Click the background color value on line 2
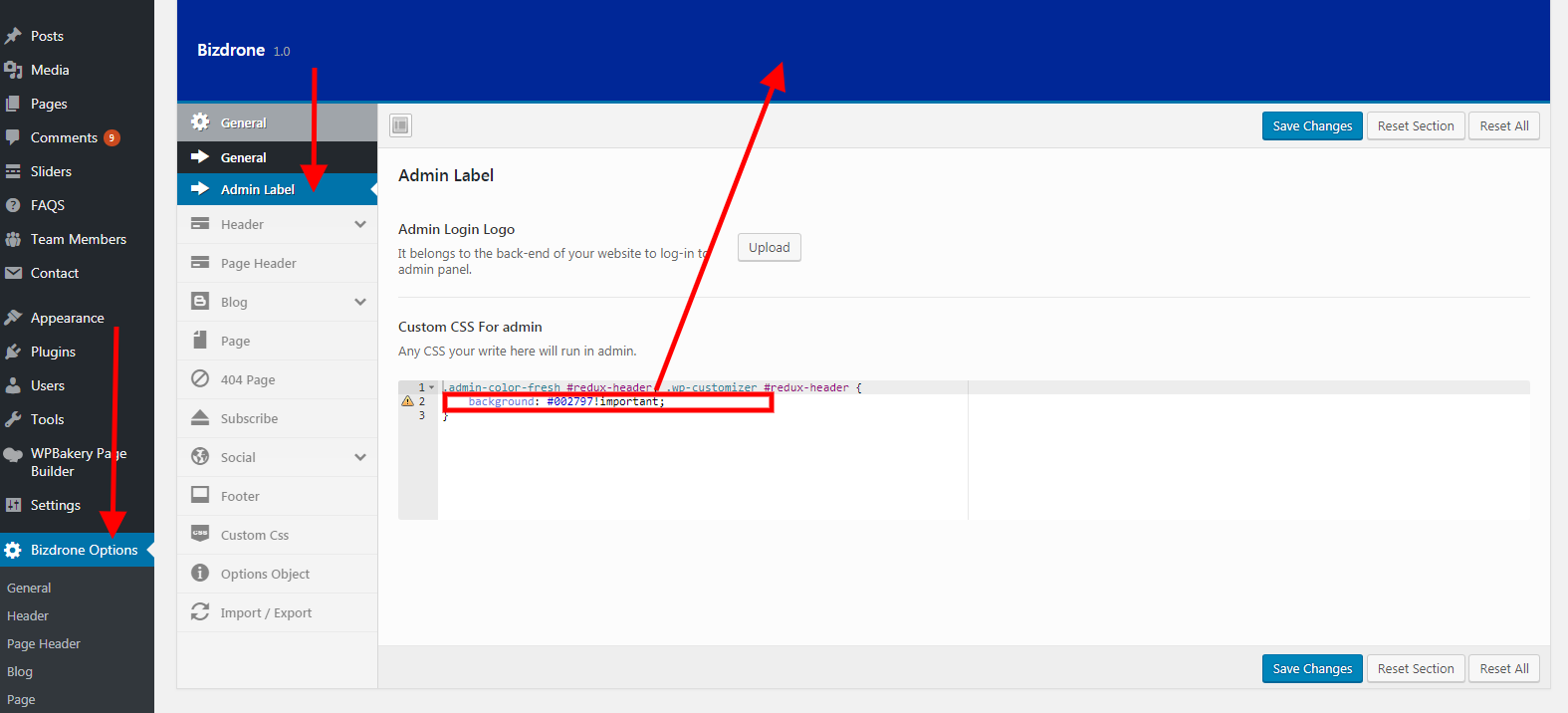 click(x=570, y=401)
